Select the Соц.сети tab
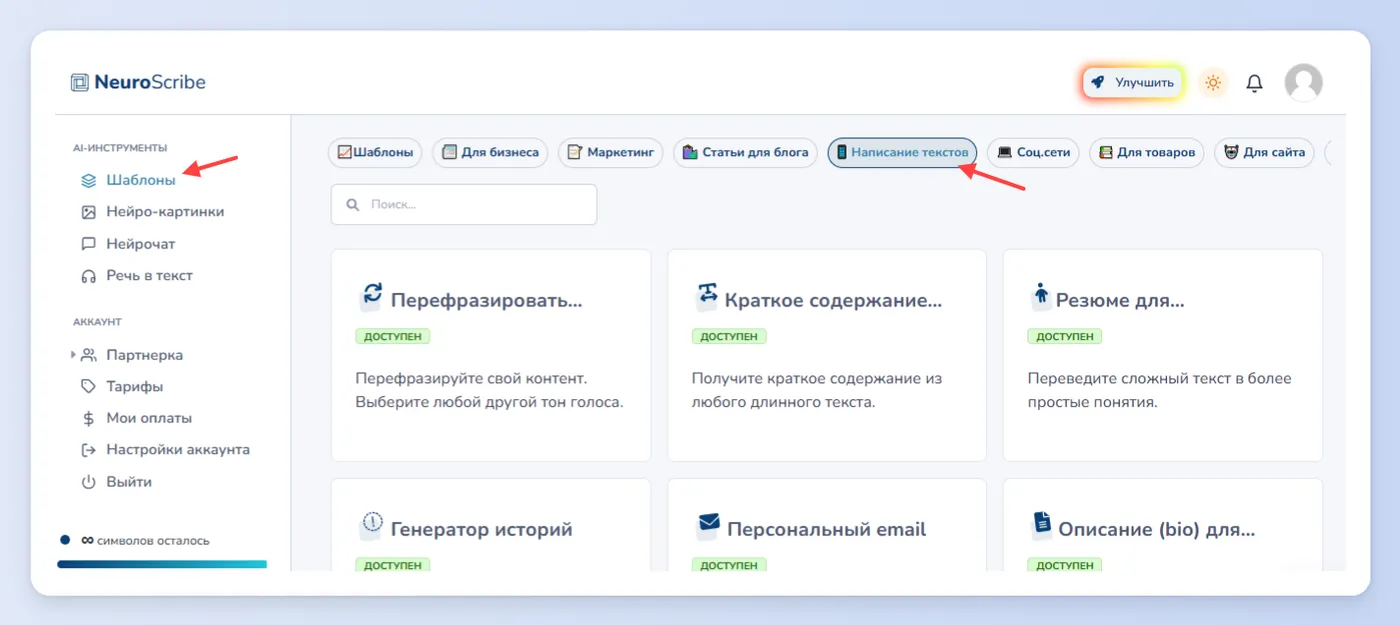This screenshot has height=625, width=1400. tap(1033, 153)
